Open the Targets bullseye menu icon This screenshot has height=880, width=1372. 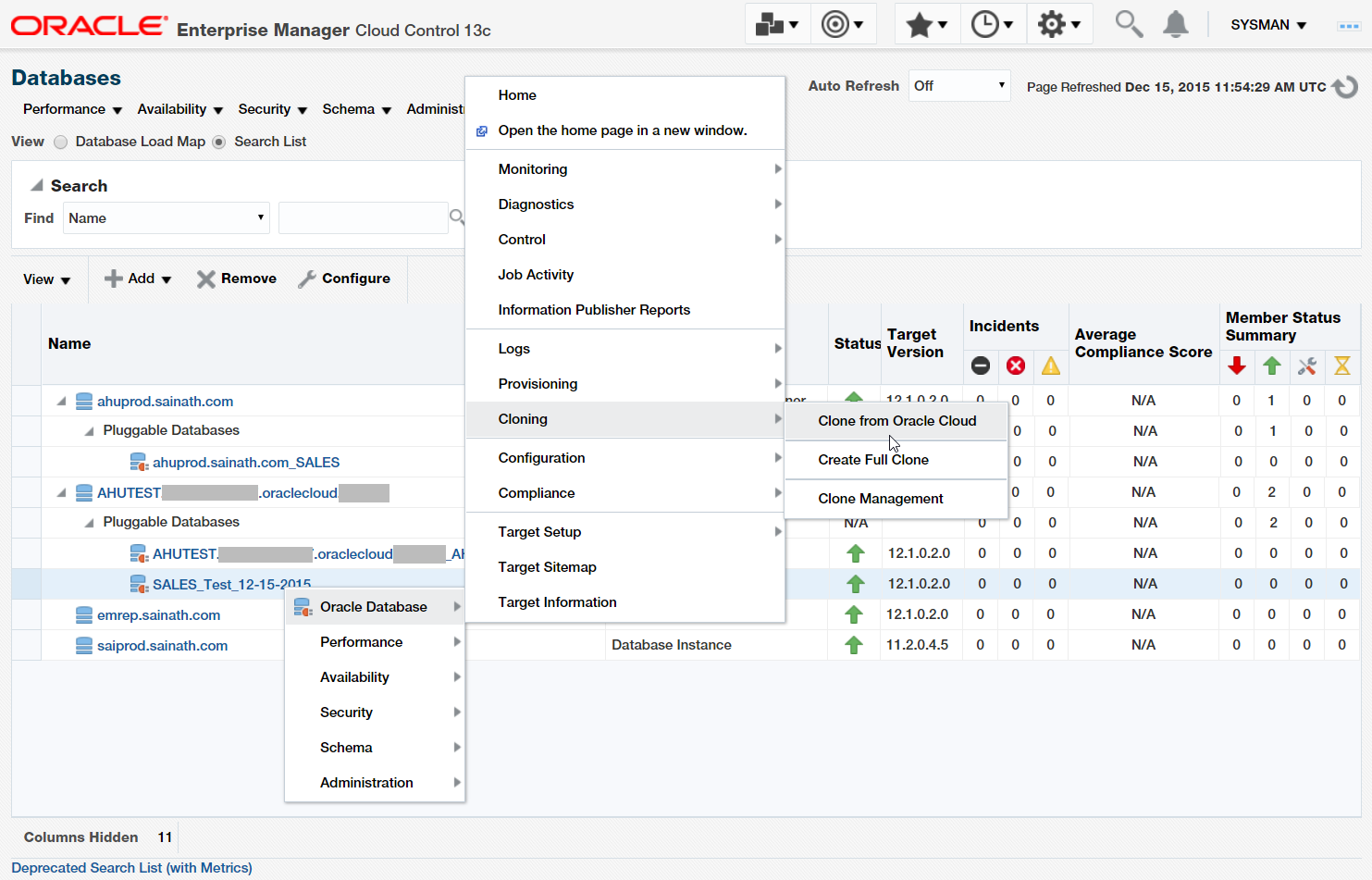click(x=843, y=24)
